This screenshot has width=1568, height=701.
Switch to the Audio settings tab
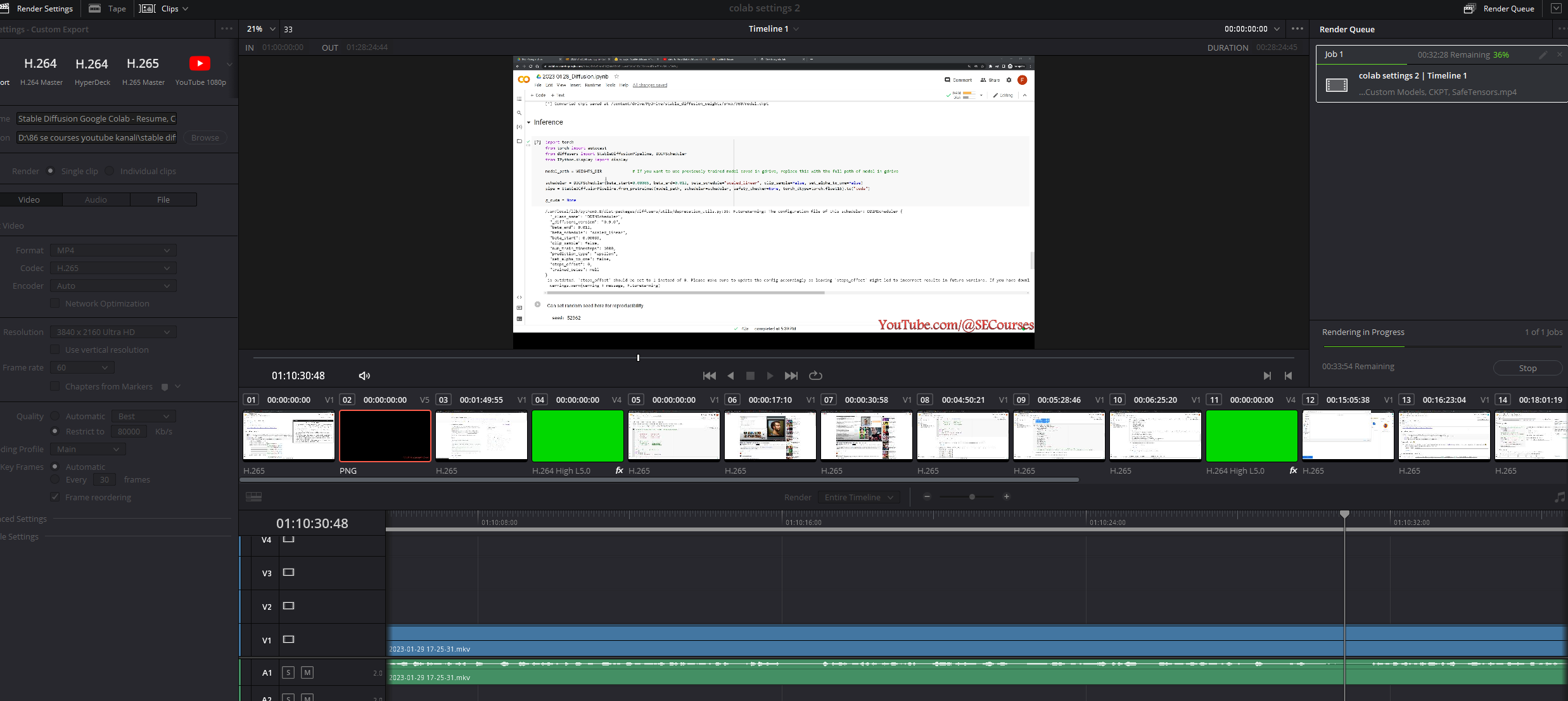[x=96, y=199]
